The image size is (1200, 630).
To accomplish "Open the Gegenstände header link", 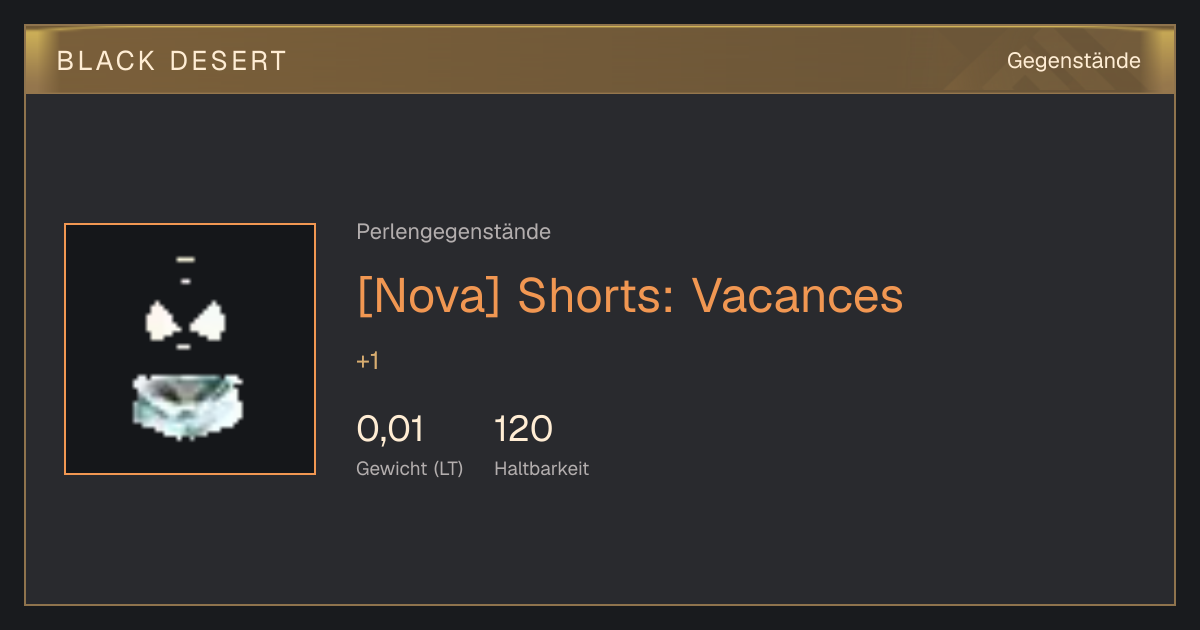I will (1073, 61).
